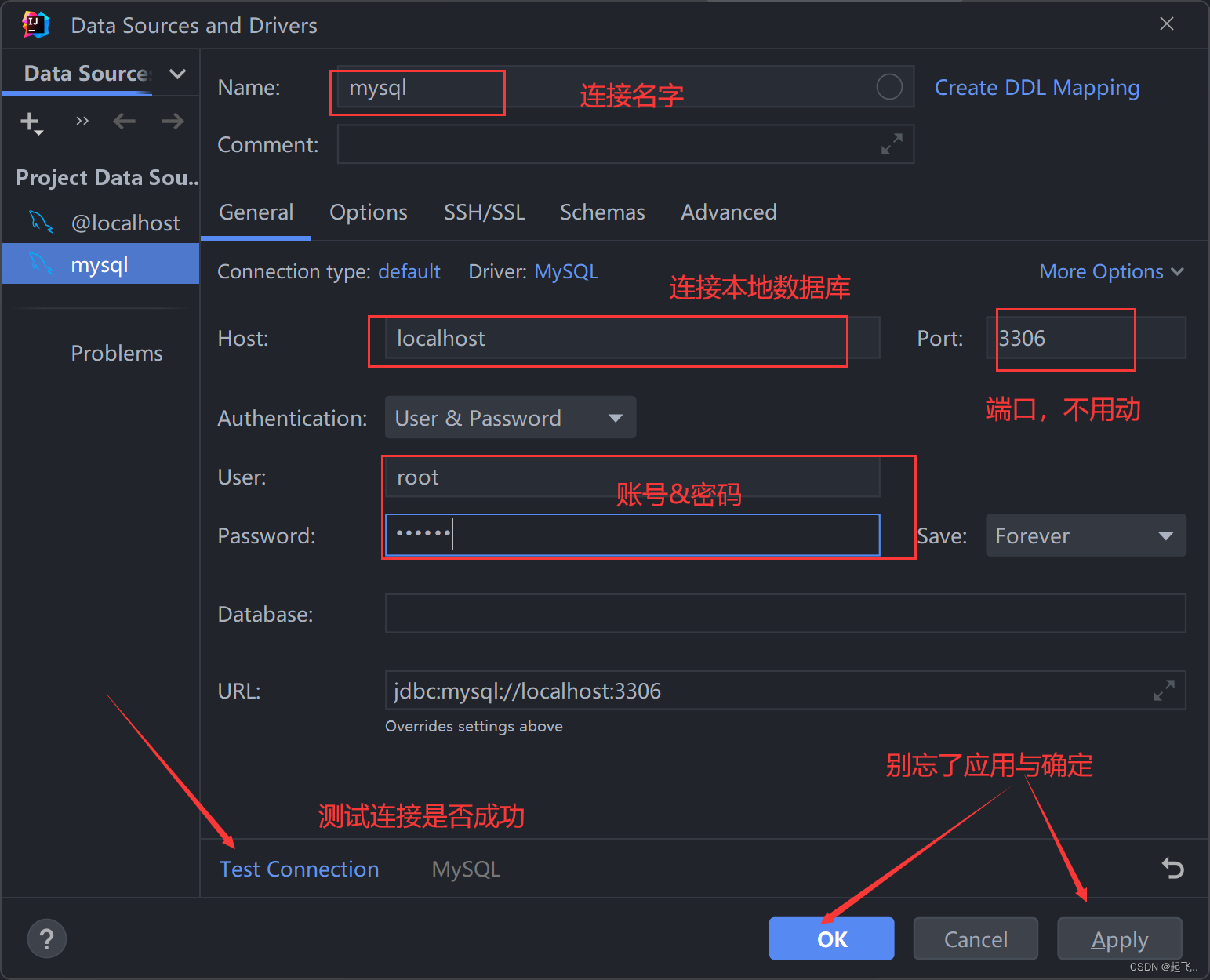Viewport: 1210px width, 980px height.
Task: Open the Problems section in sidebar
Action: click(117, 353)
